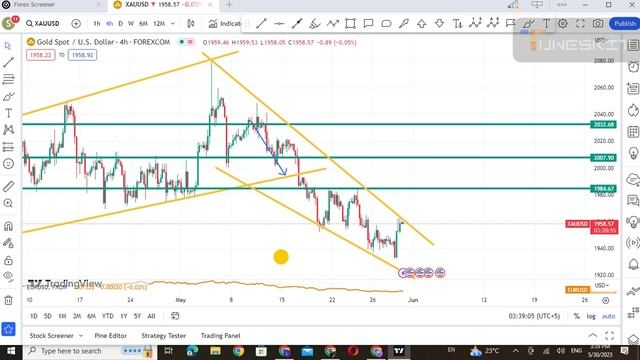Collapse the bottom panel chevron
640x360 pixels.
pyautogui.click(x=593, y=336)
